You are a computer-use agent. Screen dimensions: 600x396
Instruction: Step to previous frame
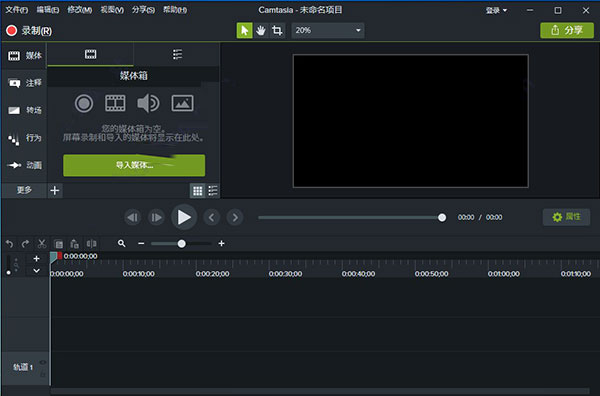(x=133, y=217)
